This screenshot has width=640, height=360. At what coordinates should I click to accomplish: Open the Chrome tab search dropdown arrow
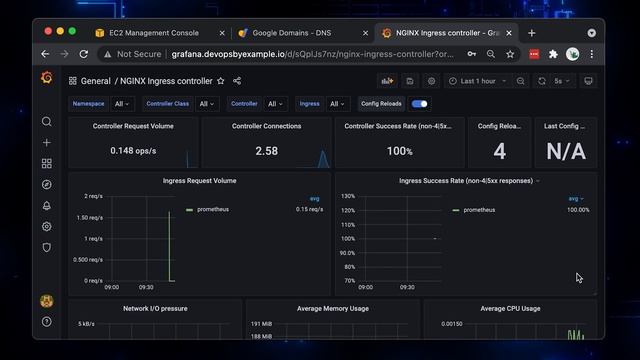tap(591, 33)
